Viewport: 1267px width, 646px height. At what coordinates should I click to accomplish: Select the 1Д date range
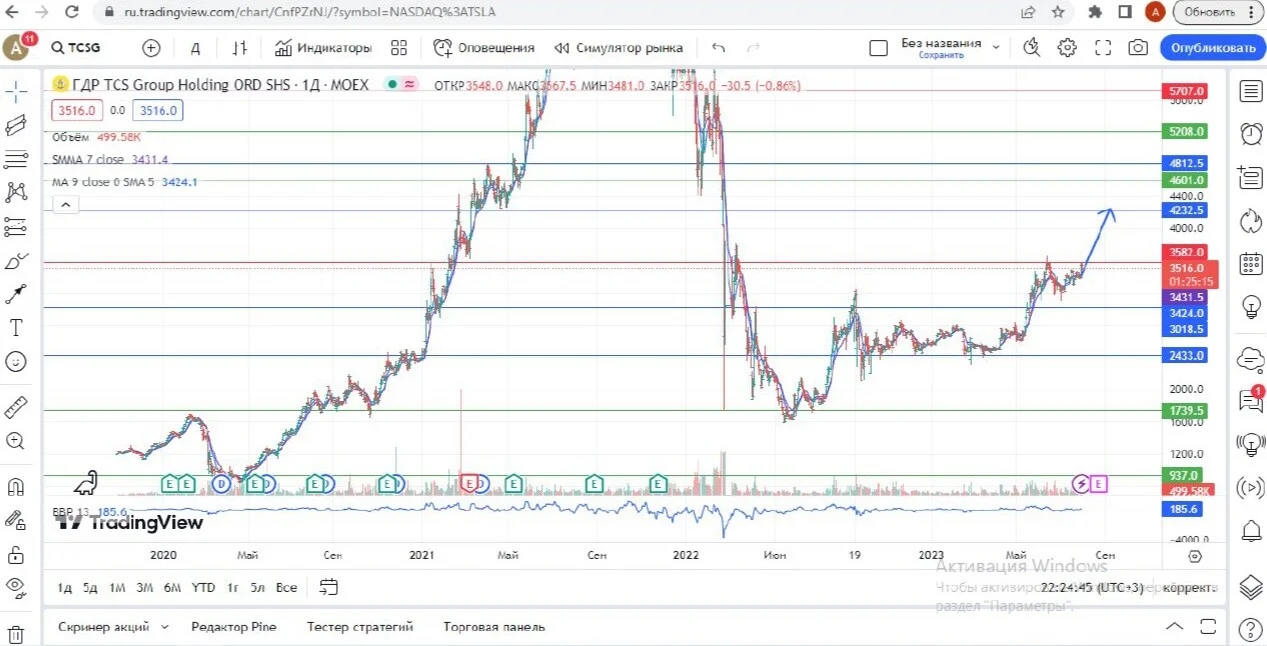coord(64,587)
